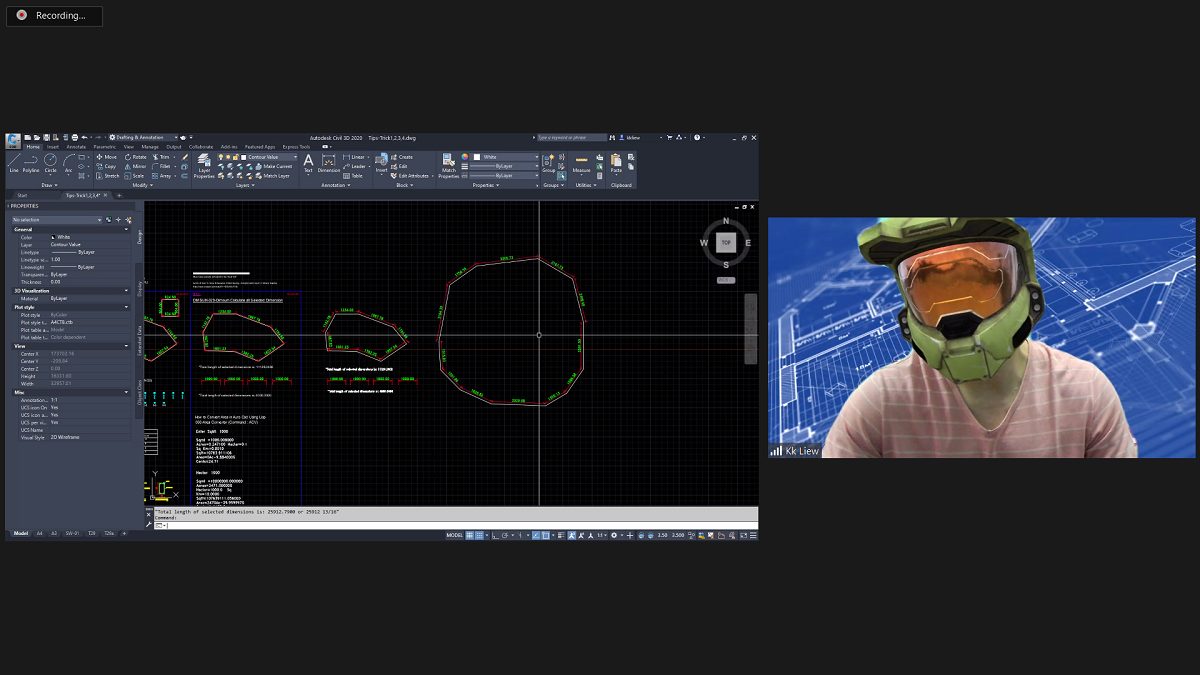
Task: Select the Circle tool
Action: tap(50, 164)
